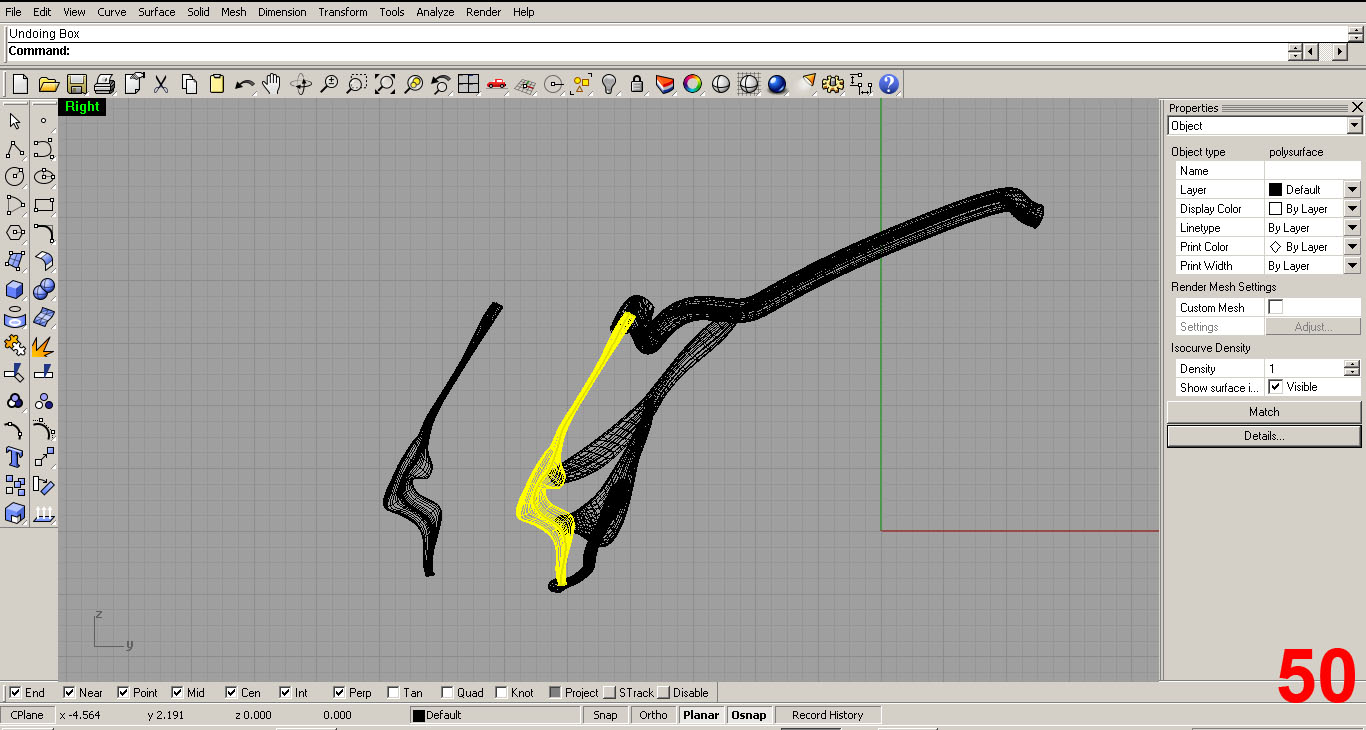Click the Explode icon in the left toolbar
The width and height of the screenshot is (1366, 730).
[x=43, y=346]
